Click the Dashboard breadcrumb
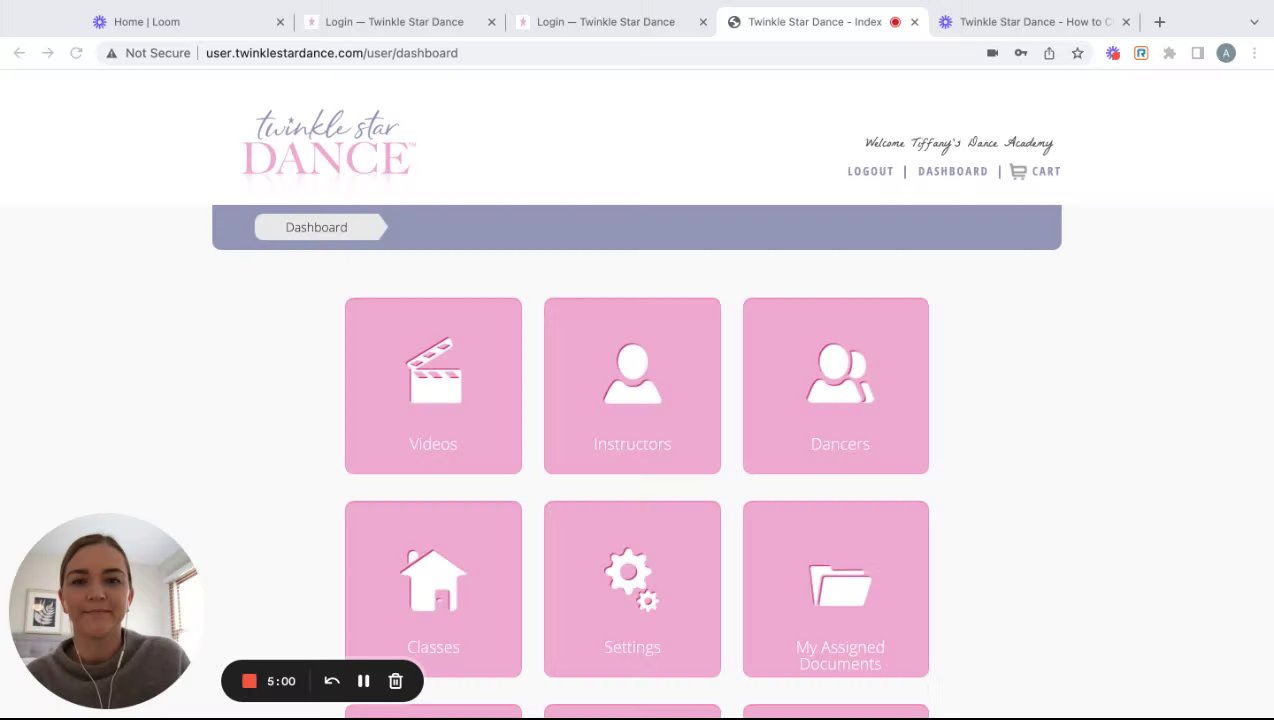 [318, 227]
